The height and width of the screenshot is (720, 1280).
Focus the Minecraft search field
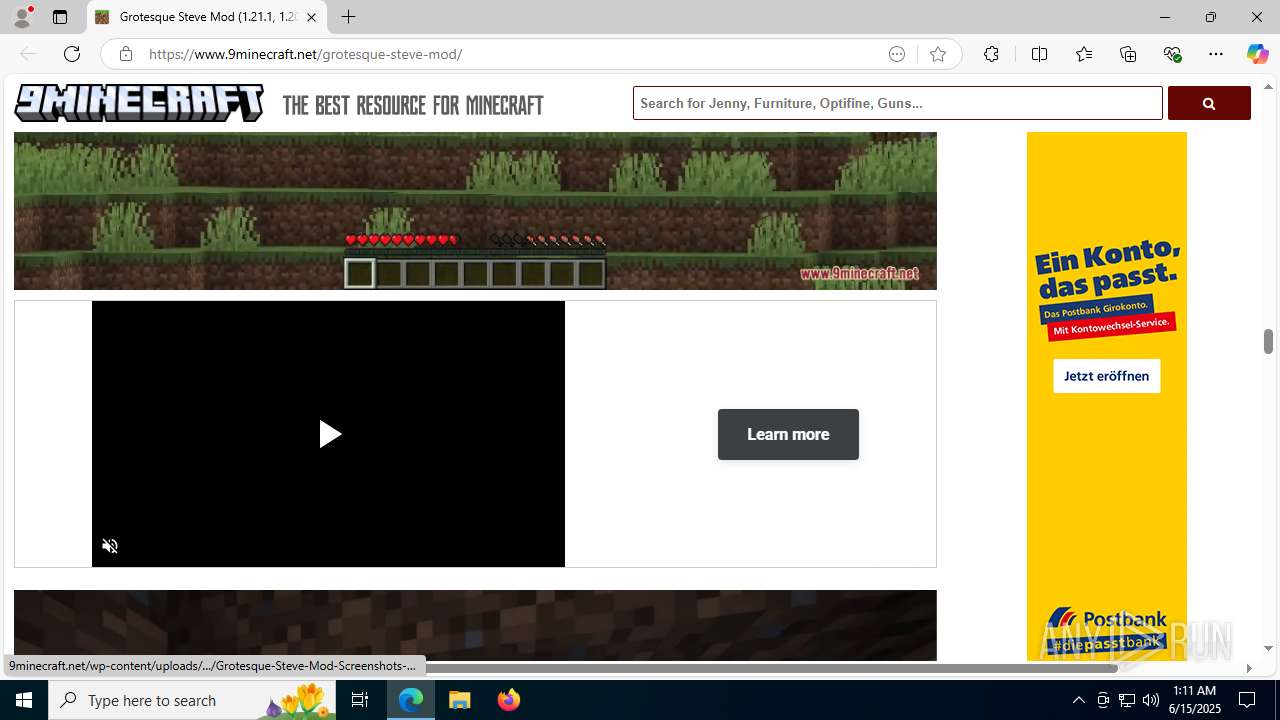(x=897, y=103)
